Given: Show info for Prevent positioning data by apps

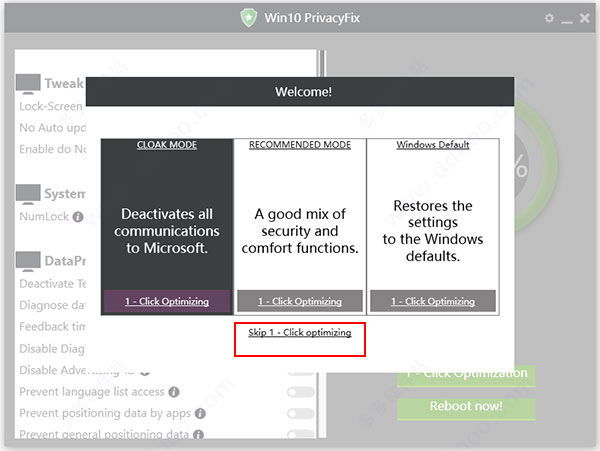Looking at the screenshot, I should click(200, 414).
